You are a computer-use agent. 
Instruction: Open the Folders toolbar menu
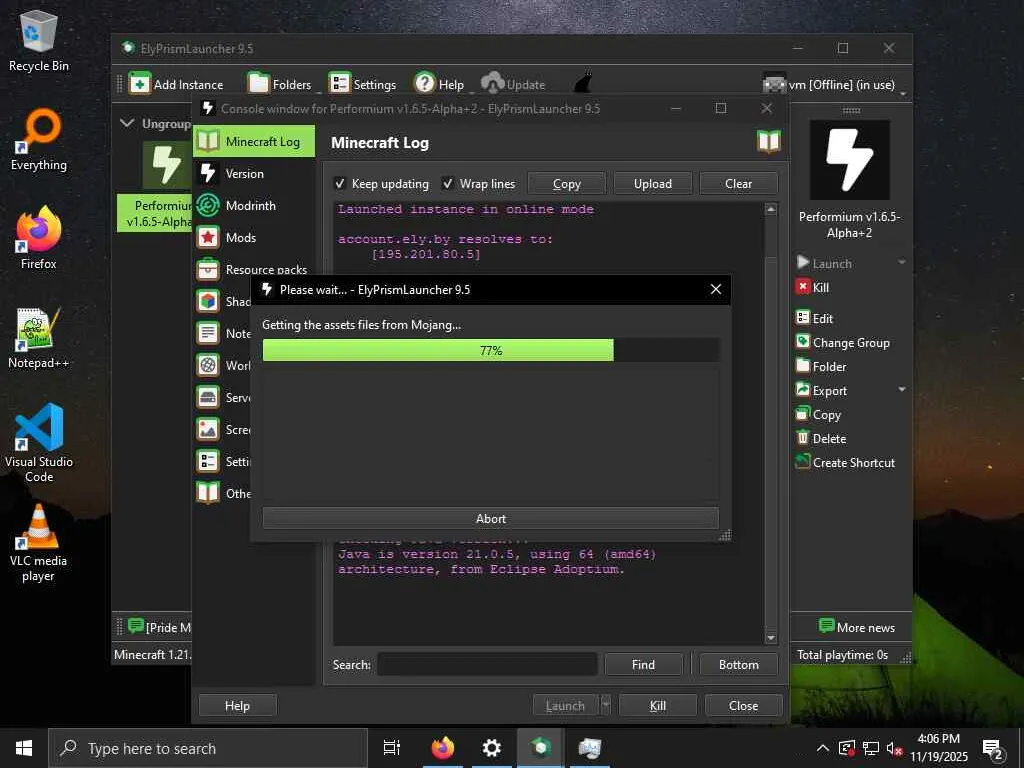[280, 84]
